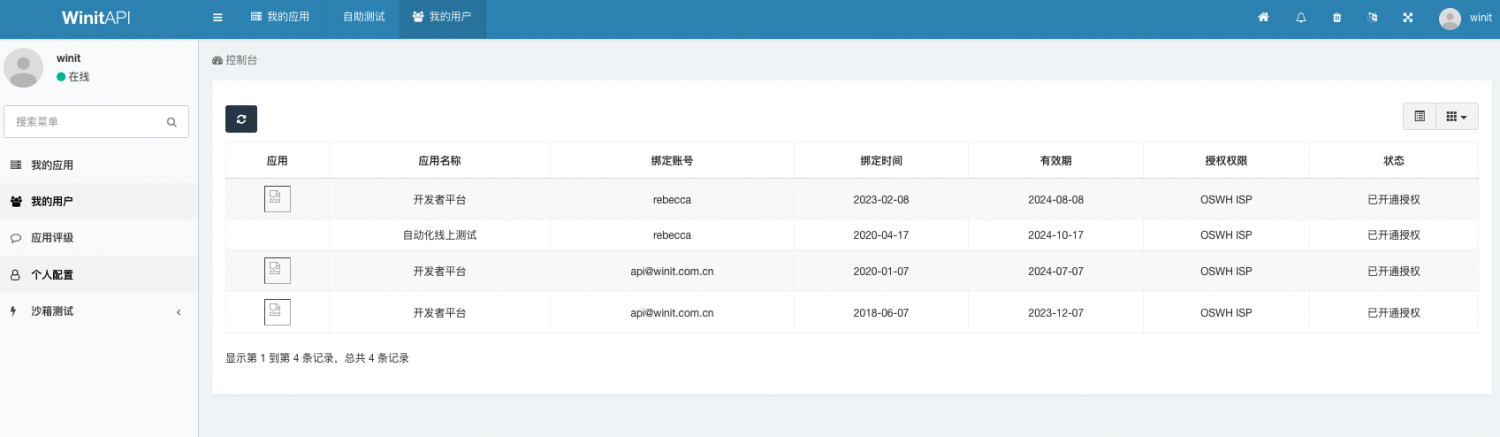
Task: Go to home via house icon
Action: click(1263, 18)
